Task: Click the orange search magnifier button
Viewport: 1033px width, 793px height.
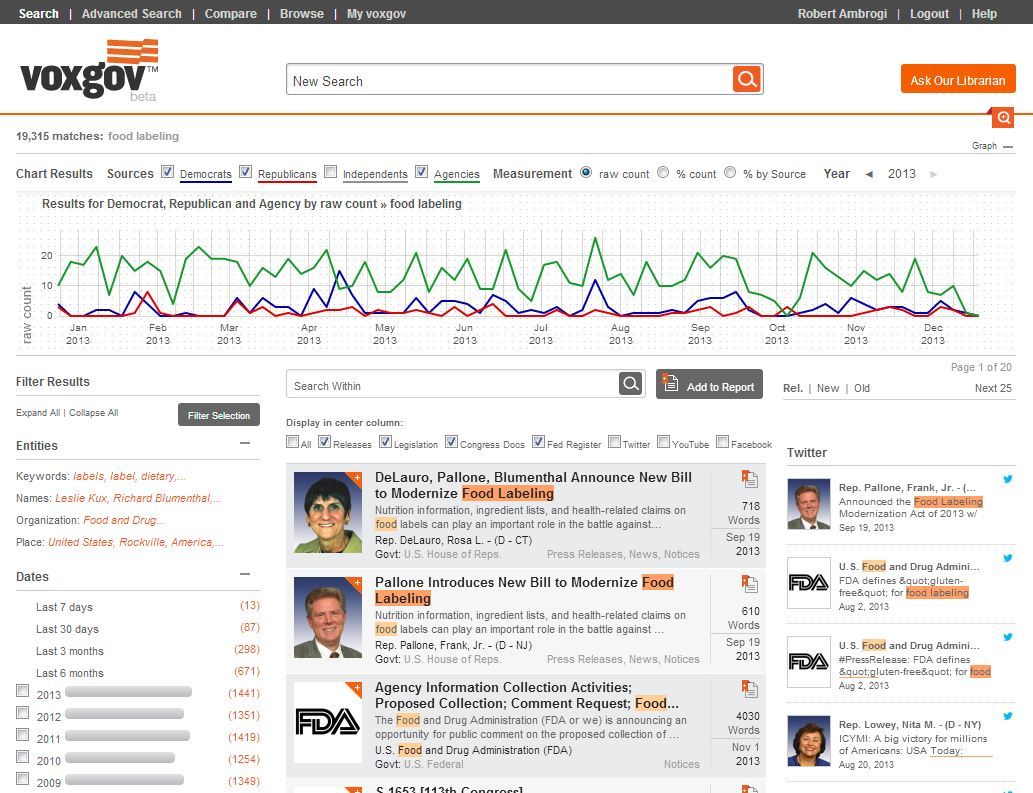Action: coord(747,80)
